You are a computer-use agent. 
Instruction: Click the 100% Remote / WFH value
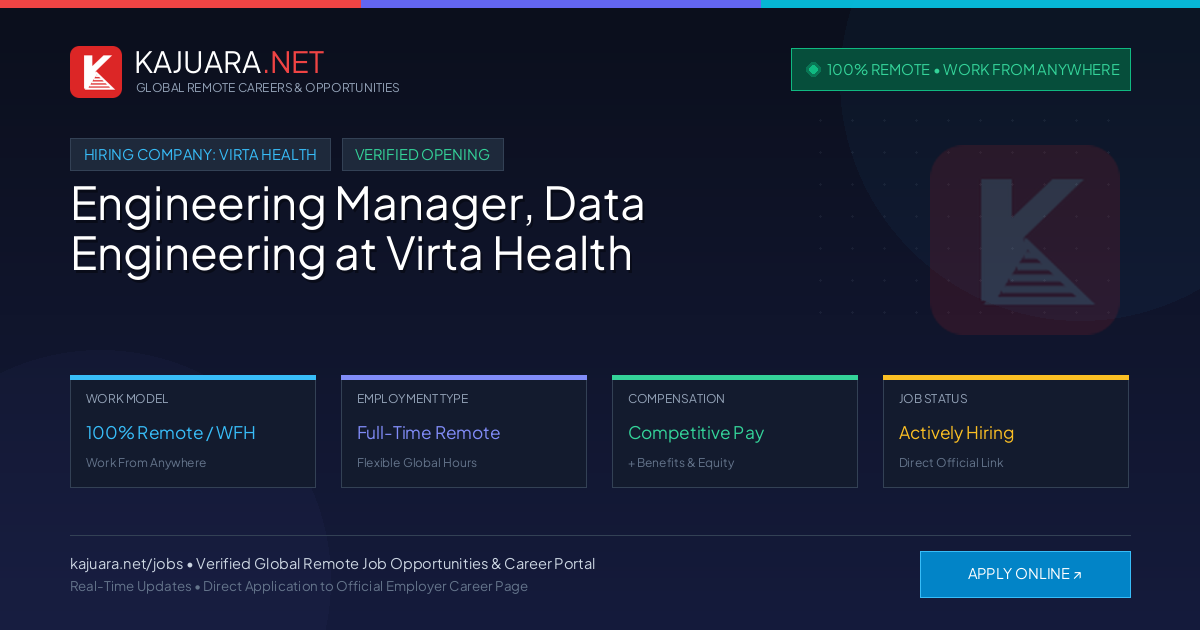171,433
